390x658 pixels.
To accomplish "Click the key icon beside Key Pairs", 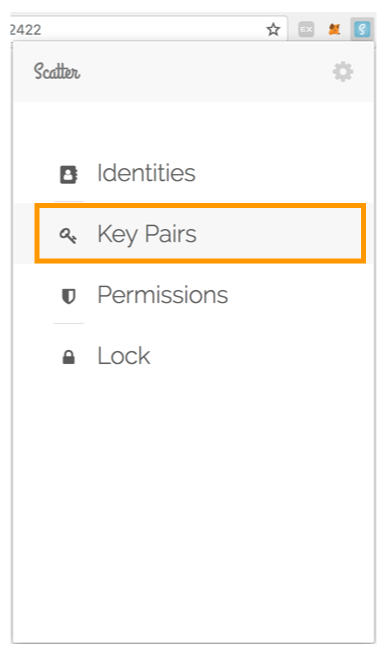I will coord(68,235).
